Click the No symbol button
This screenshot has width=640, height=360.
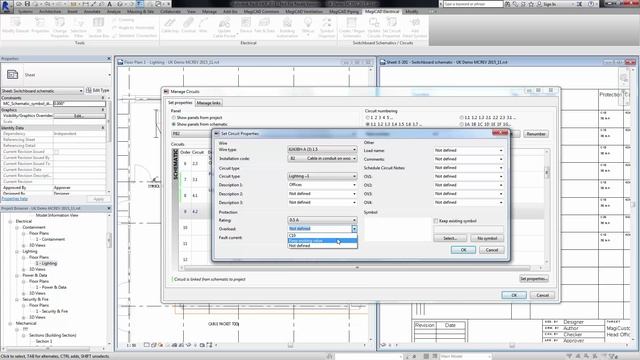[487, 238]
